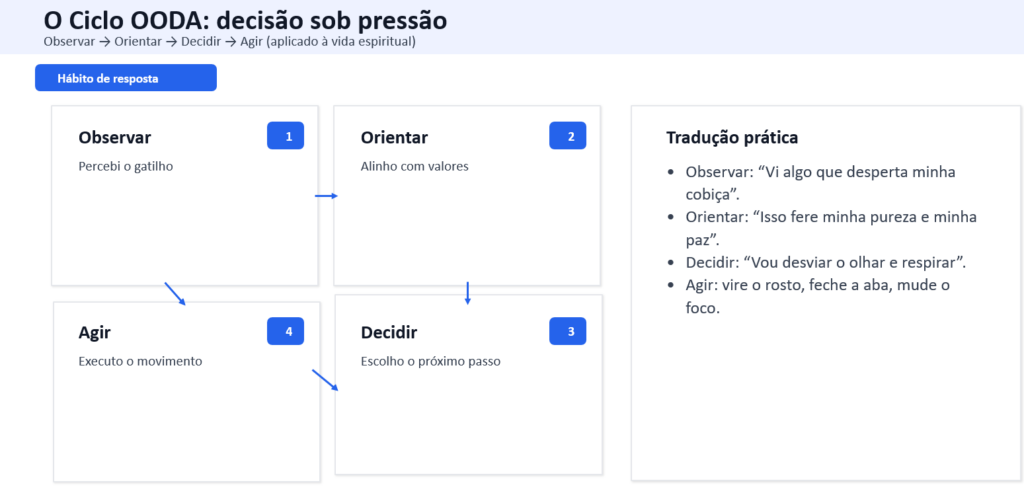Click the text Escolho o próximo passo
The height and width of the screenshot is (497, 1024).
point(430,361)
